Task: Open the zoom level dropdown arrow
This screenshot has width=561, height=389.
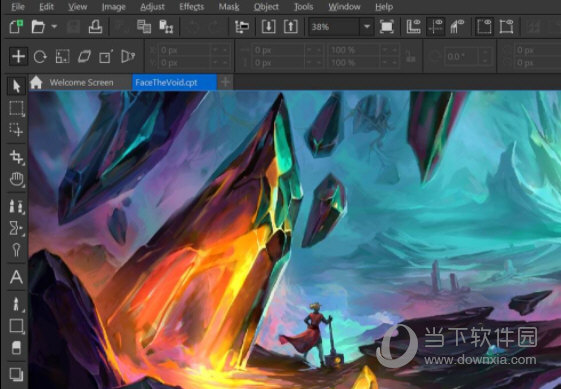Action: coord(367,27)
